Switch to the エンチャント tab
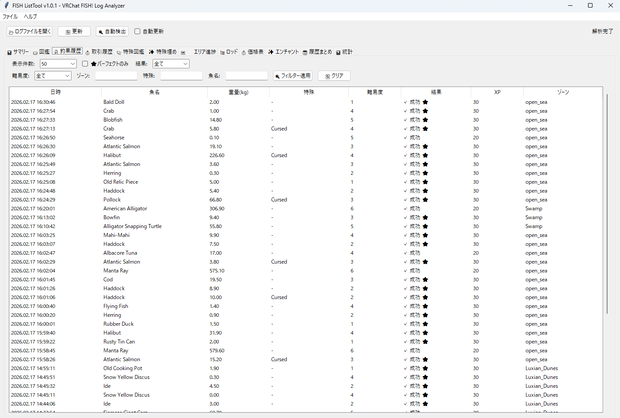This screenshot has height=418, width=620. point(283,52)
